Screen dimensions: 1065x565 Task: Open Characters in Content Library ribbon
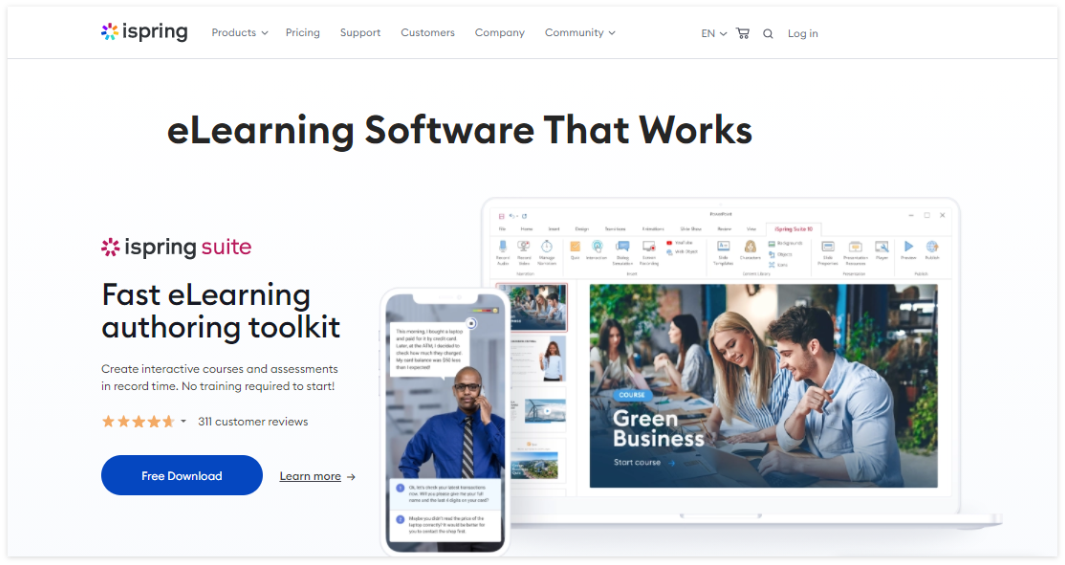pos(750,247)
